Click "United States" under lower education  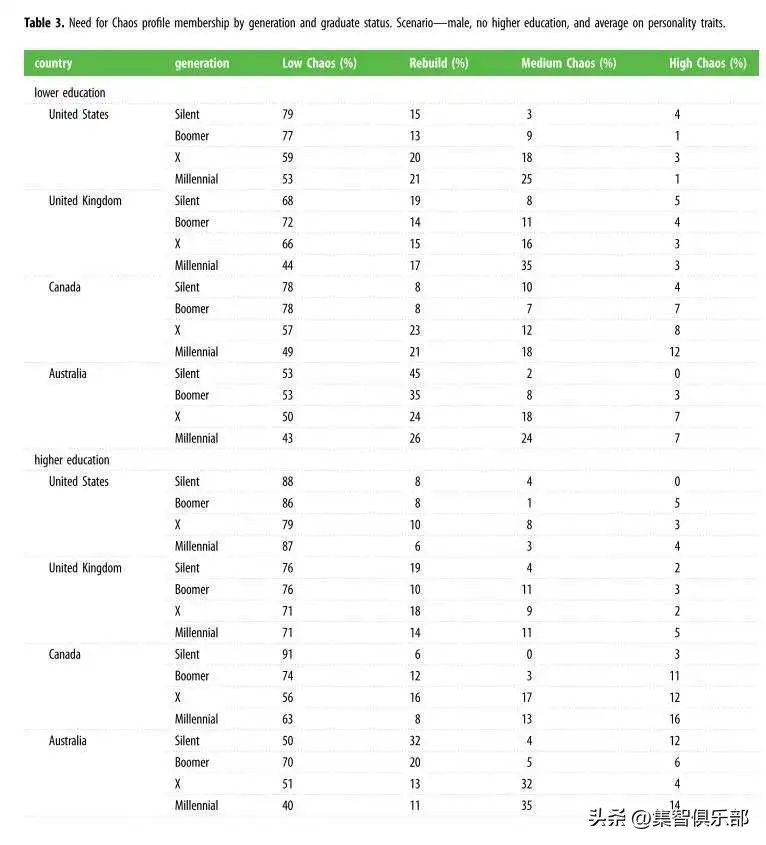79,114
